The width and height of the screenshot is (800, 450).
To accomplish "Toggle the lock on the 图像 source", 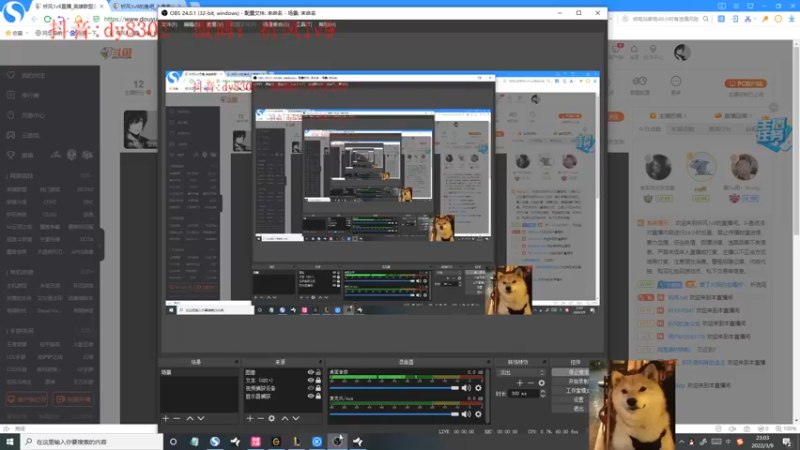I will click(x=318, y=372).
